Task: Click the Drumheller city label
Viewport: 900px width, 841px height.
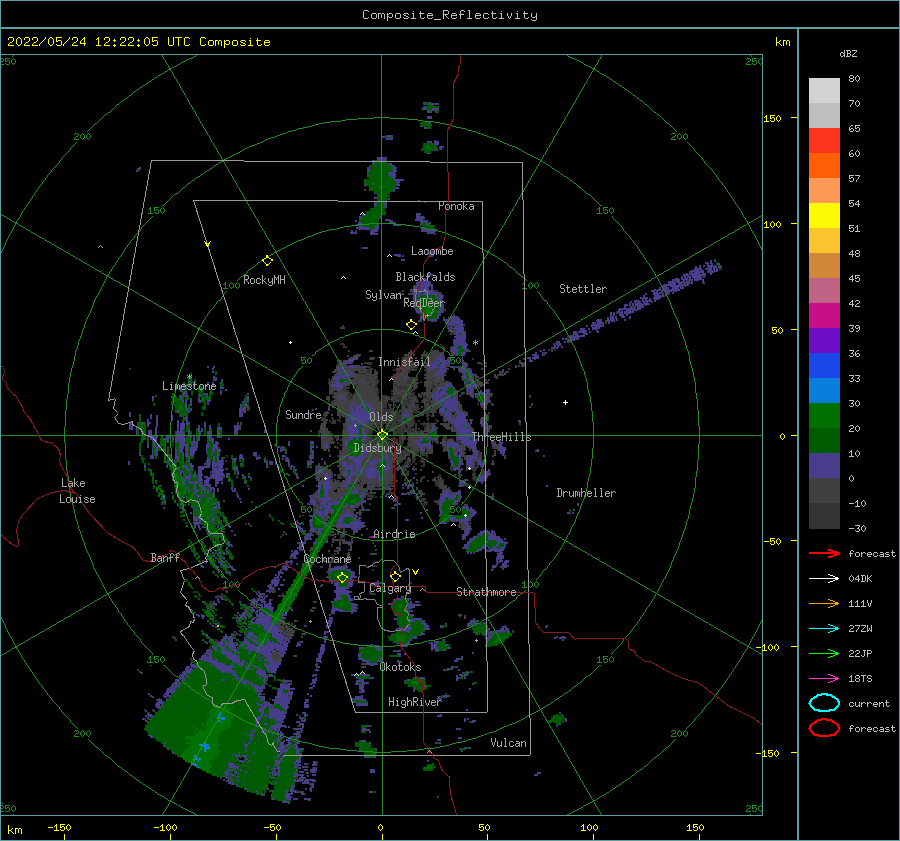Action: [586, 493]
